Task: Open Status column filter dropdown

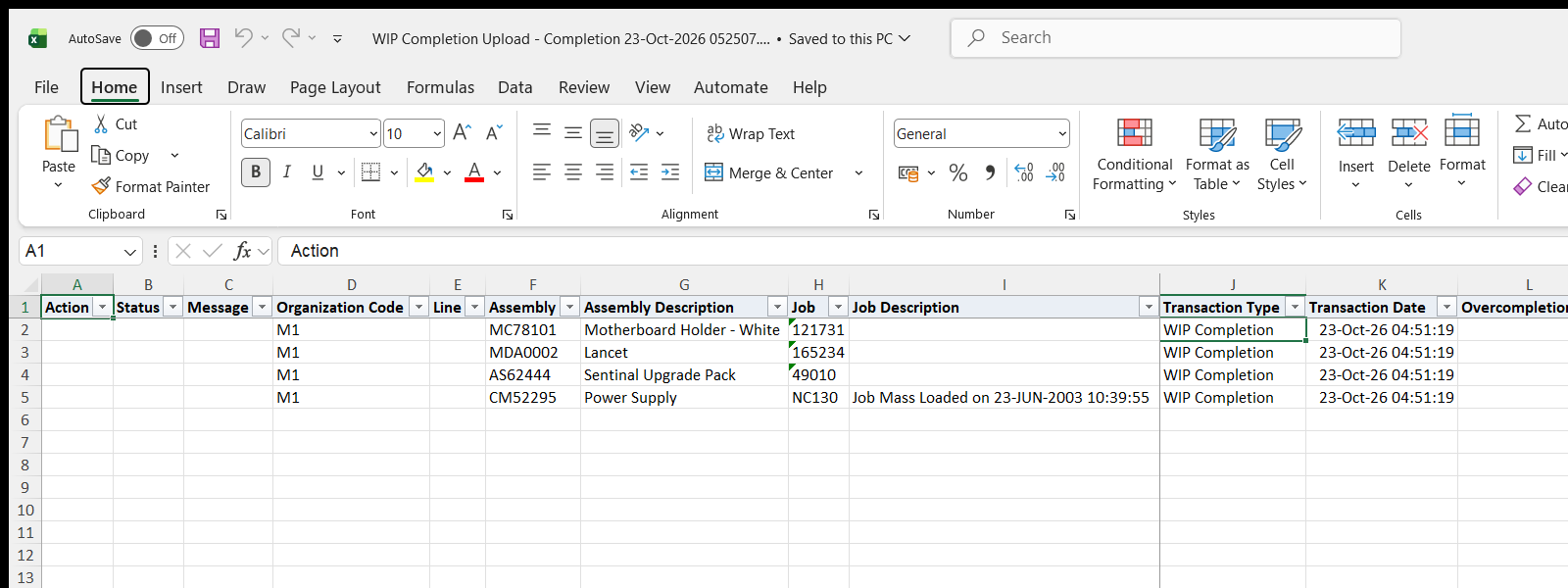Action: click(x=172, y=308)
